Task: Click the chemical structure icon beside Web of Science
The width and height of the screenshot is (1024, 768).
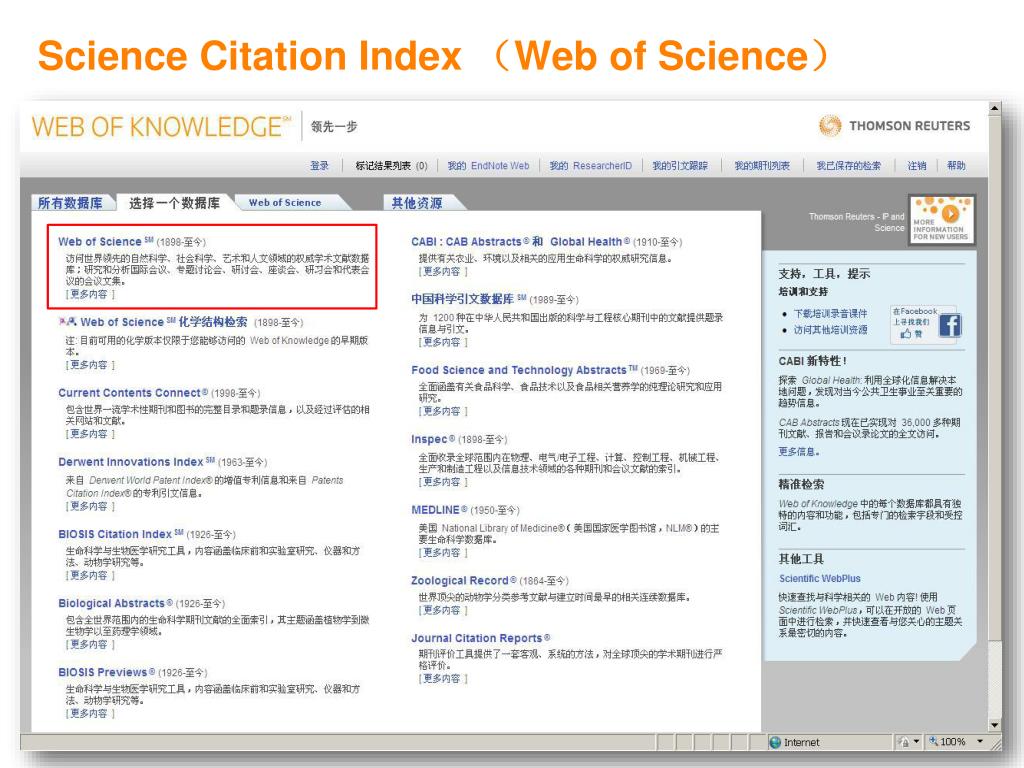Action: (x=67, y=321)
